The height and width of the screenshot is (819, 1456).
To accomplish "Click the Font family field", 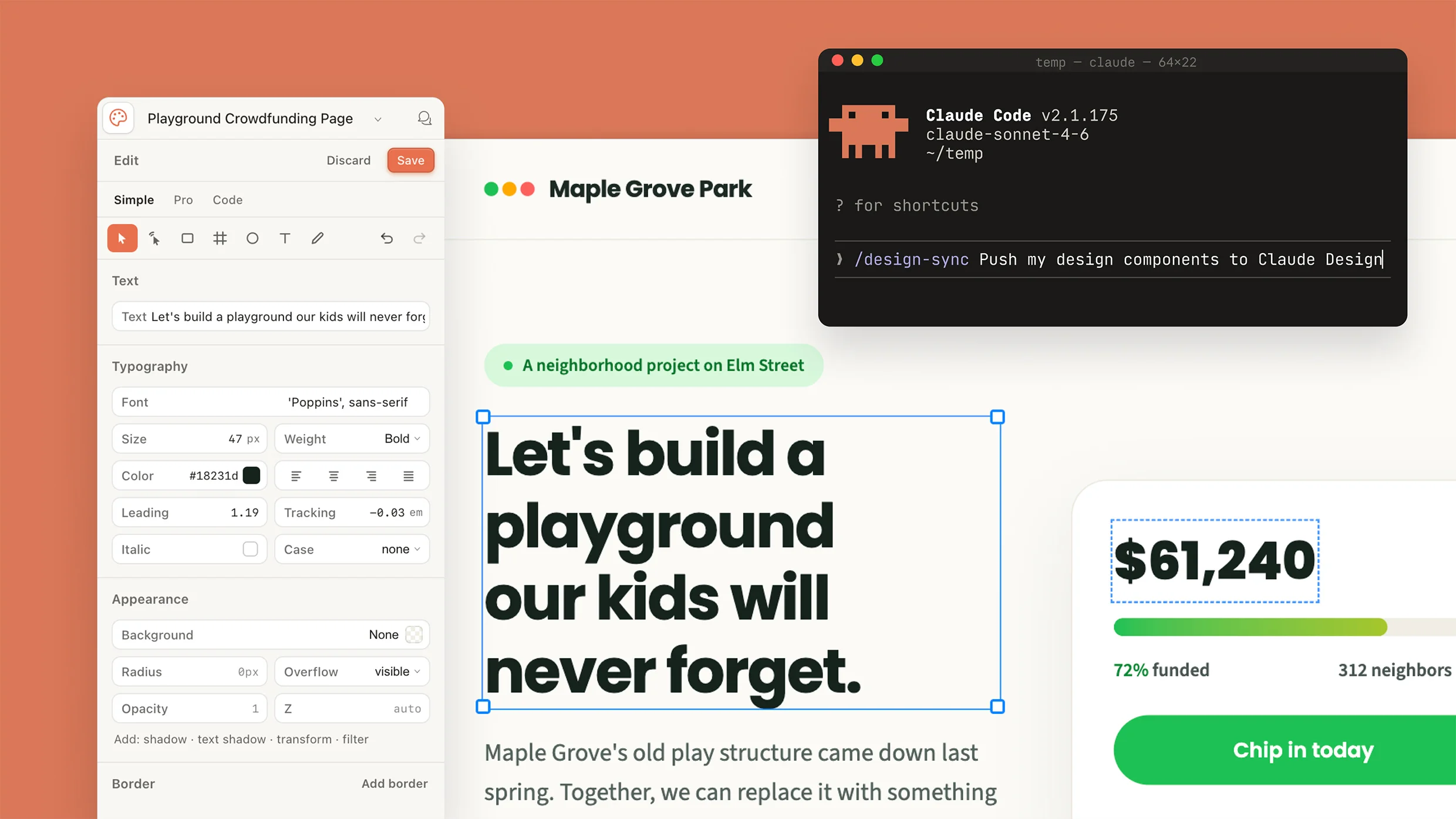I will tap(271, 402).
